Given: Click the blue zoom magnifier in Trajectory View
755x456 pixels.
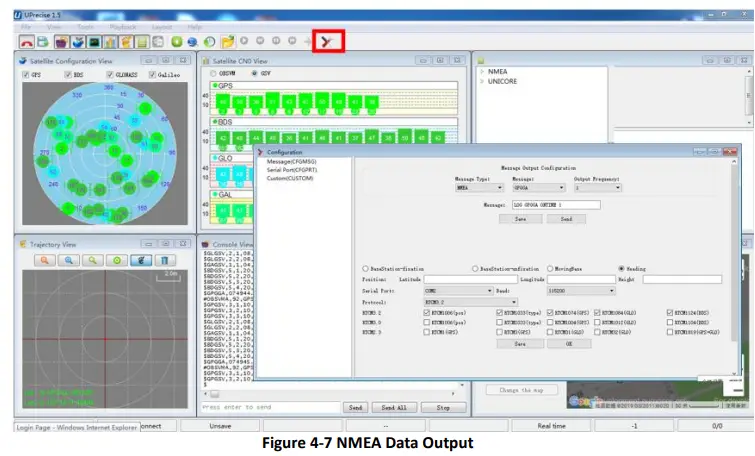Looking at the screenshot, I should (x=69, y=261).
